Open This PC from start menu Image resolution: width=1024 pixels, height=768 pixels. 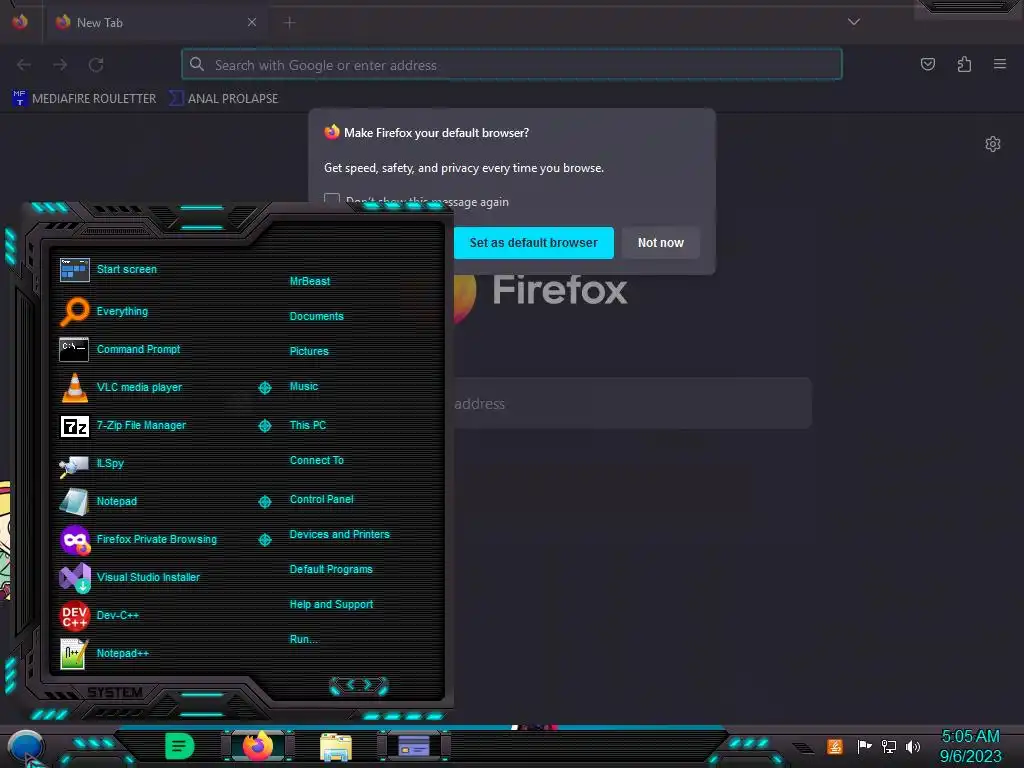pyautogui.click(x=308, y=425)
